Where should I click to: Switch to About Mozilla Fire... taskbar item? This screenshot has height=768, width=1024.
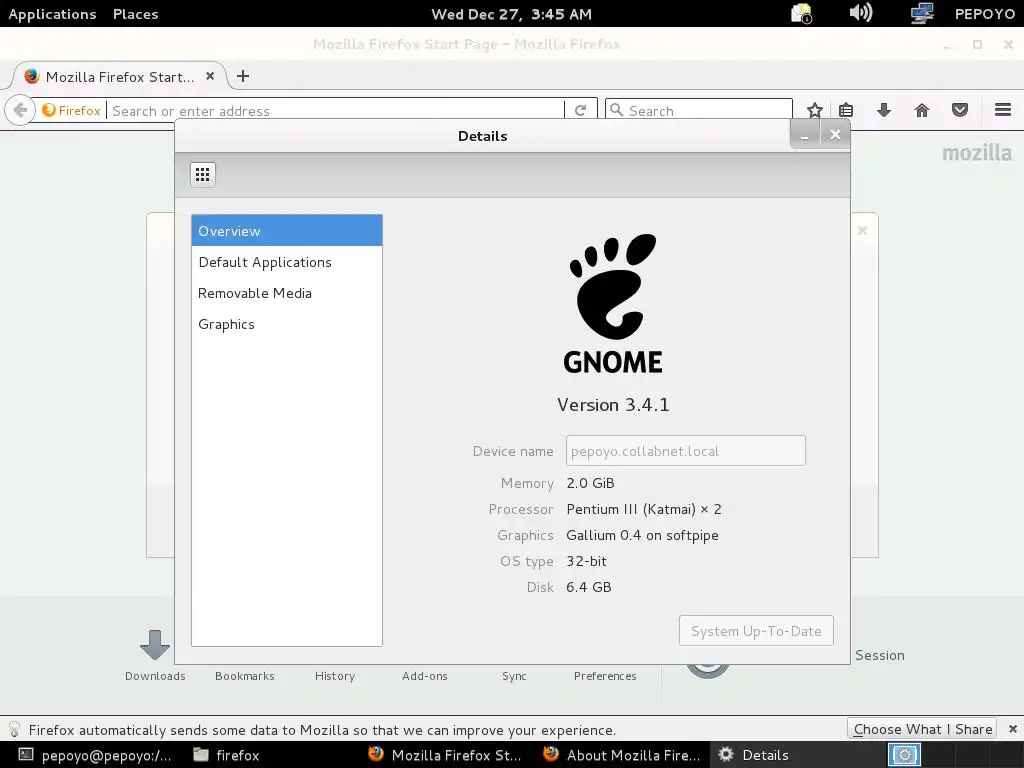(621, 755)
